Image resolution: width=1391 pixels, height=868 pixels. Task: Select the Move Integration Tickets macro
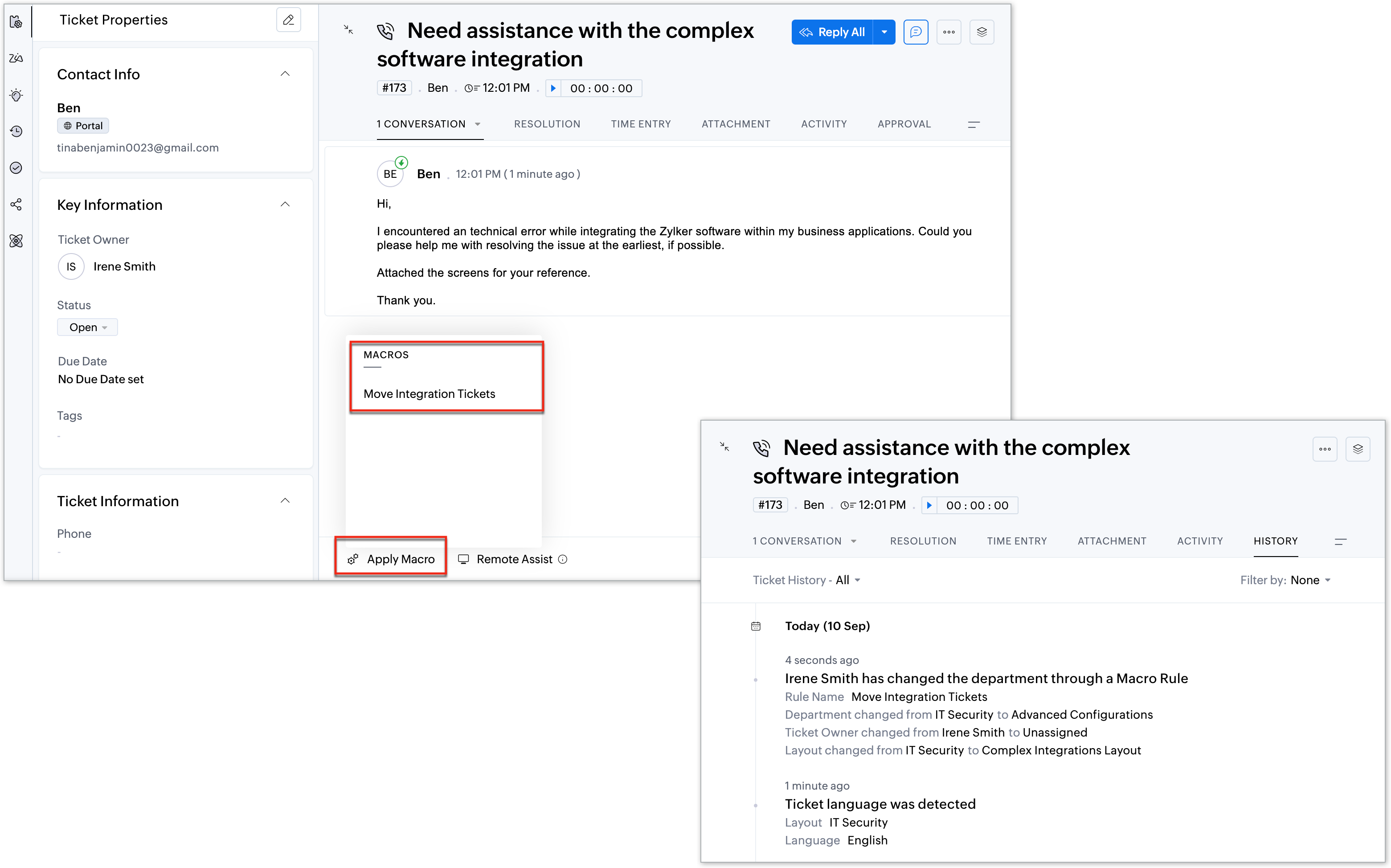pos(429,394)
